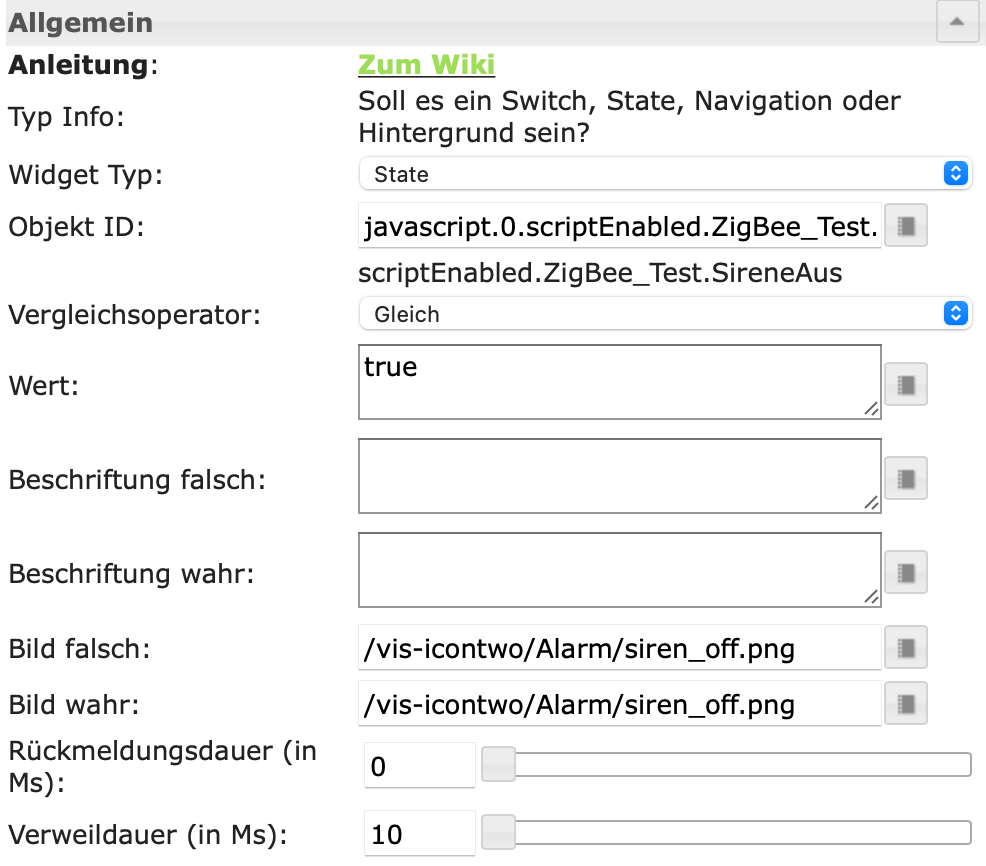Screen dimensions: 986x866
Task: Open object picker icon beside Objekt ID
Action: [906, 227]
